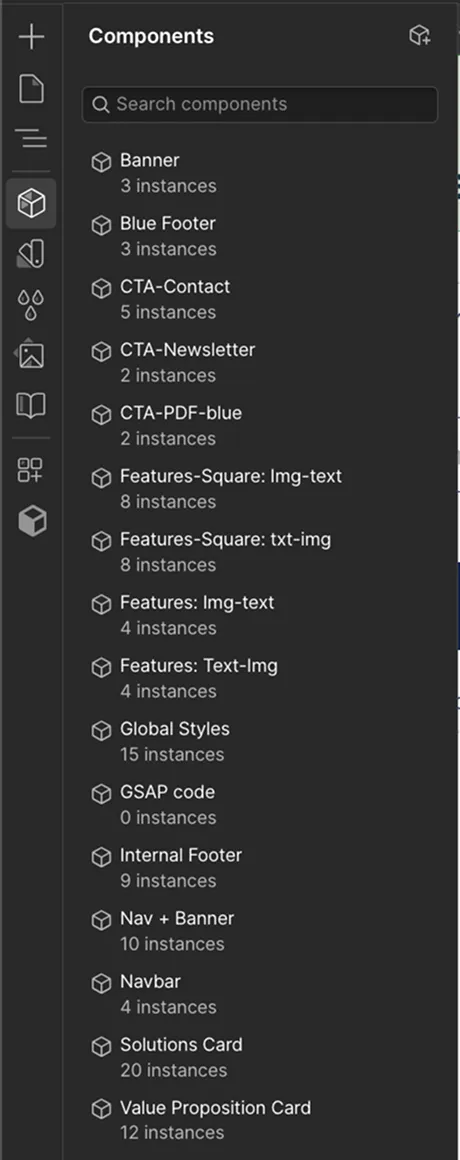
Task: Select the Blue Footer component name
Action: tap(168, 223)
